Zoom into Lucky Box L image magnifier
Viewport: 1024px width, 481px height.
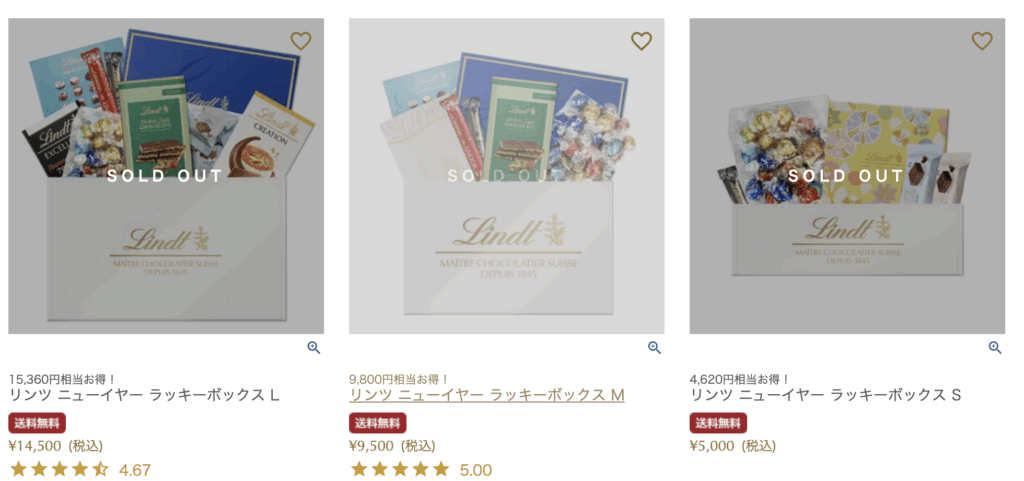point(314,348)
